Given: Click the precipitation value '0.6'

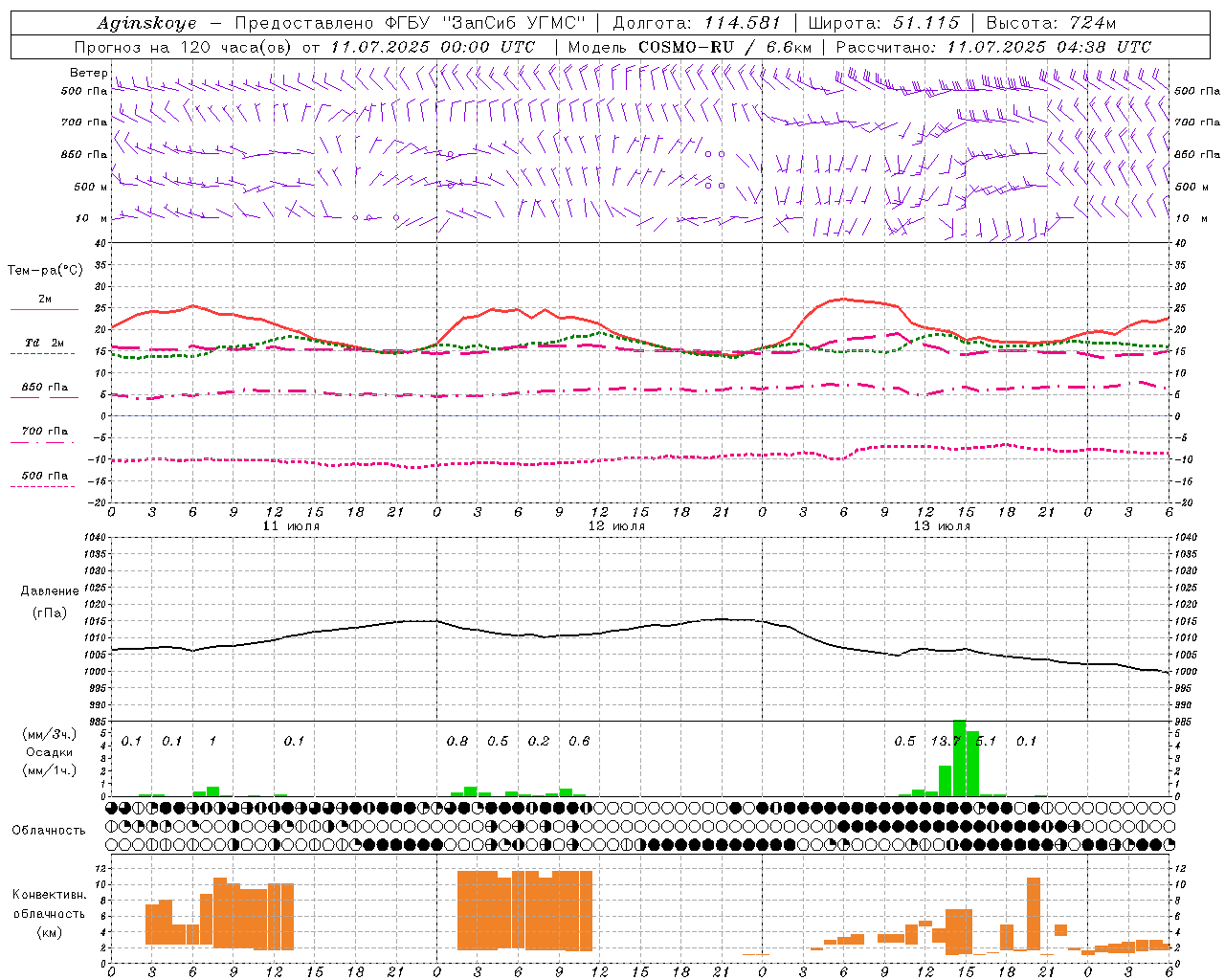Looking at the screenshot, I should tap(579, 742).
